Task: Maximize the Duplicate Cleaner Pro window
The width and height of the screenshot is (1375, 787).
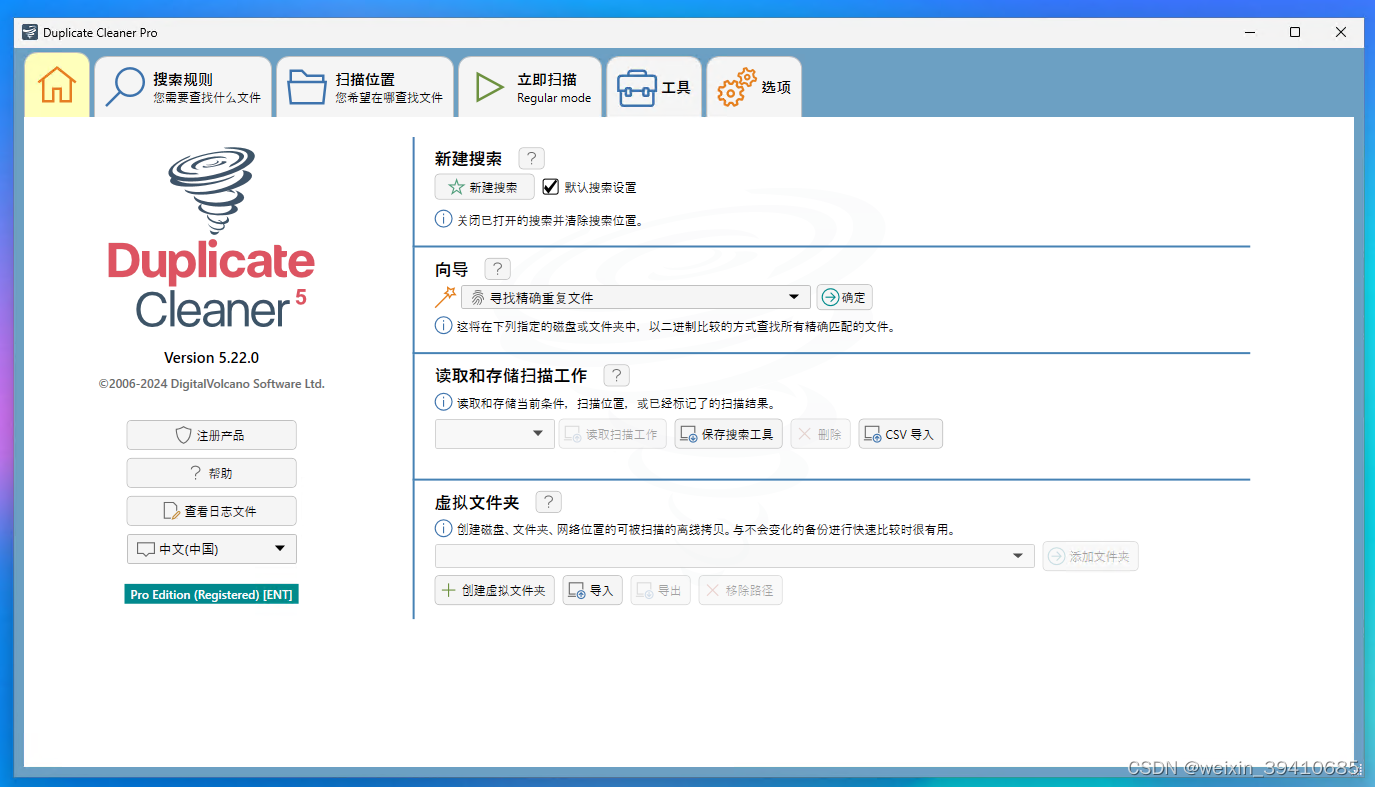Action: [x=1295, y=32]
